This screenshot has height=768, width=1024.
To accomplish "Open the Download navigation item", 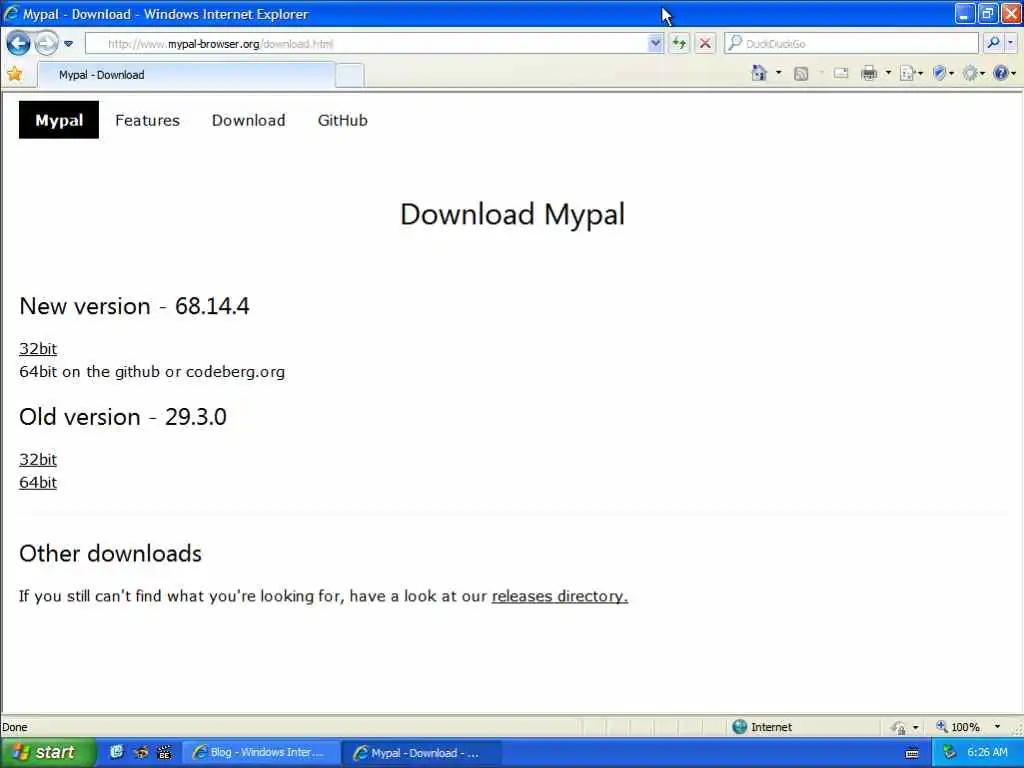I will [249, 120].
